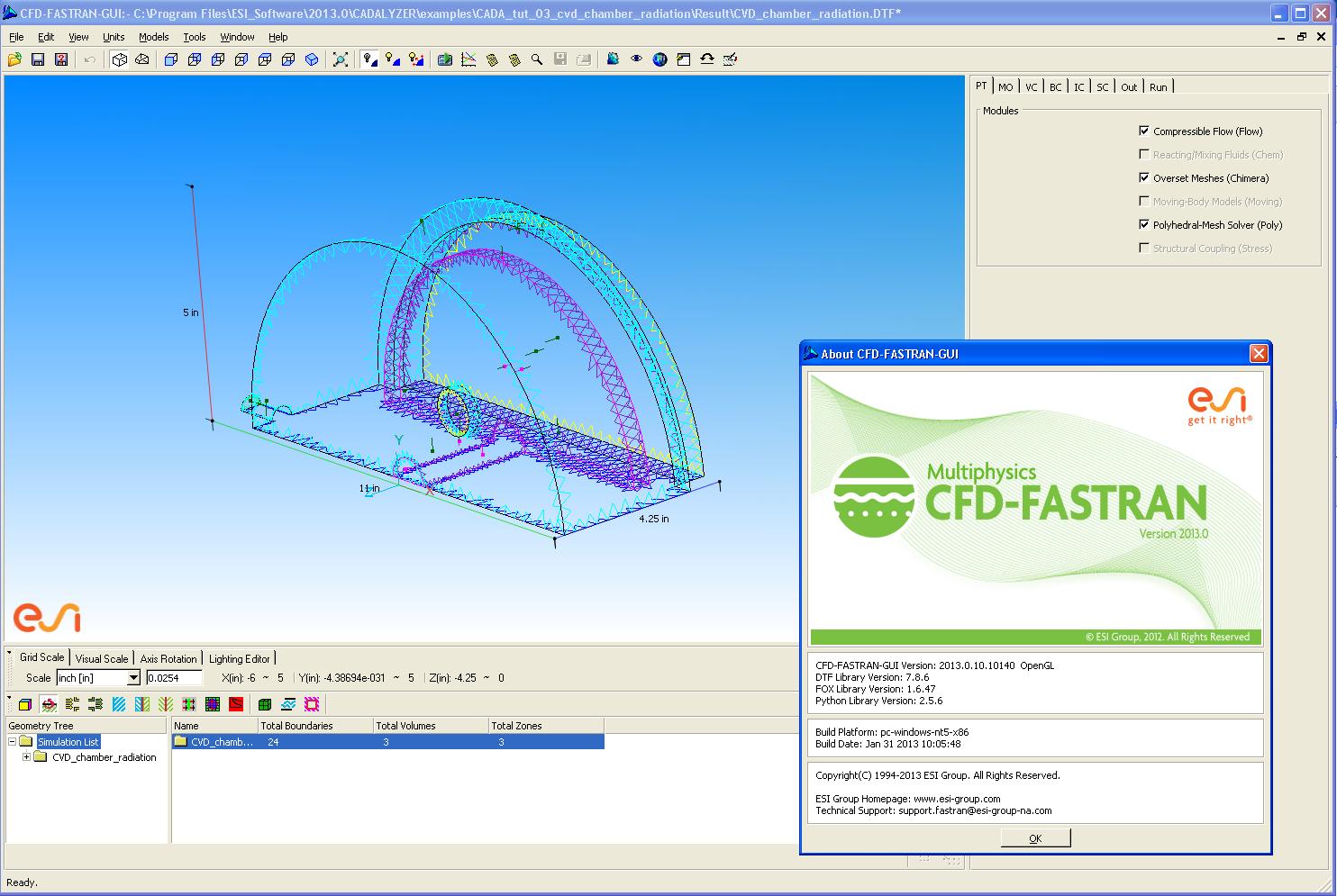Open the Help menu
Viewport: 1337px width, 896px height.
click(278, 37)
